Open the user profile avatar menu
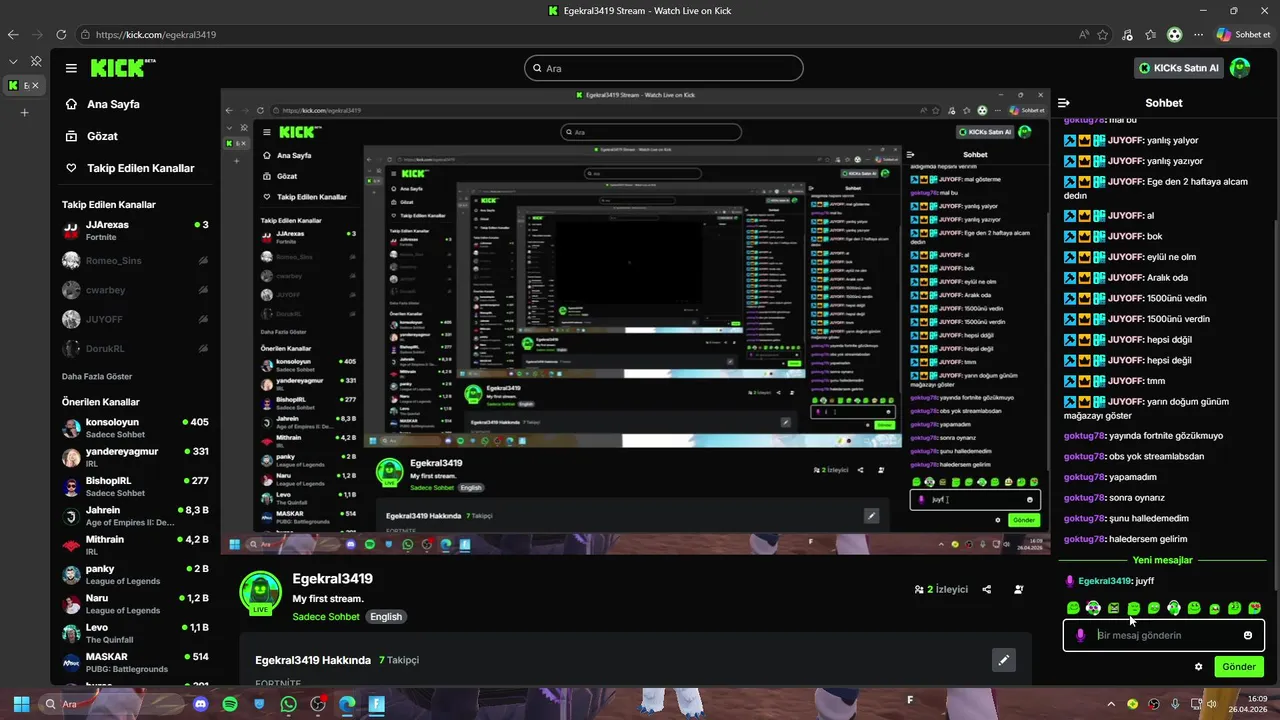The width and height of the screenshot is (1280, 720). pyautogui.click(x=1240, y=68)
